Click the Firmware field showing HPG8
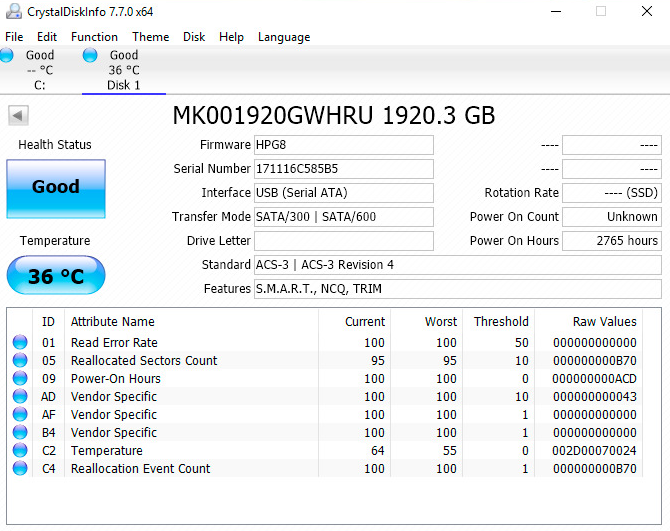The height and width of the screenshot is (531, 670). (344, 145)
